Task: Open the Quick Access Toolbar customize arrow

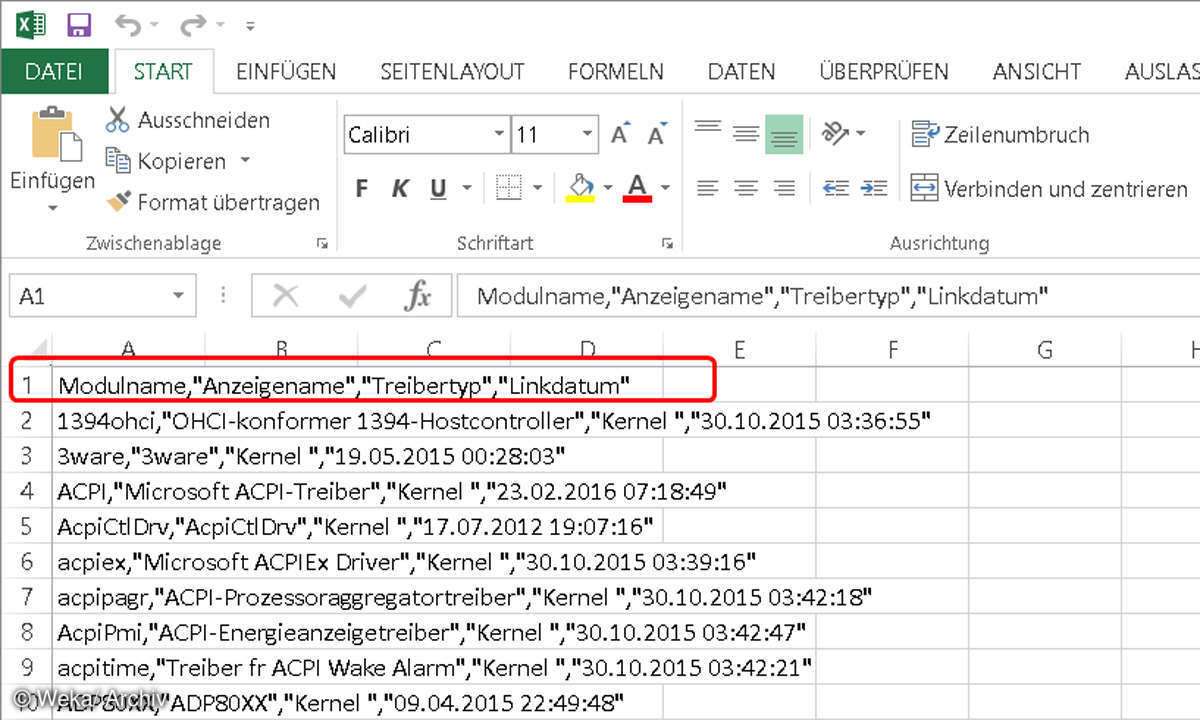Action: 249,26
